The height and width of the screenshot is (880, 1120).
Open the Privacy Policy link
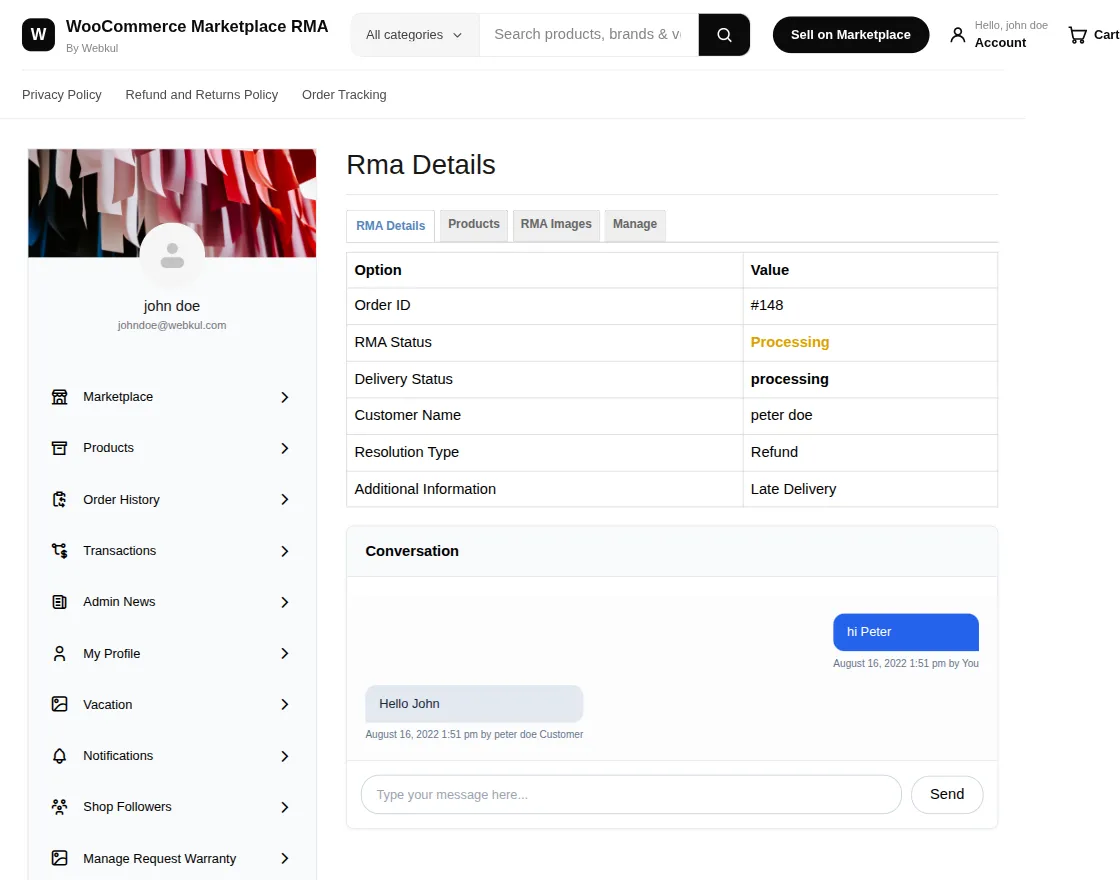(x=61, y=94)
